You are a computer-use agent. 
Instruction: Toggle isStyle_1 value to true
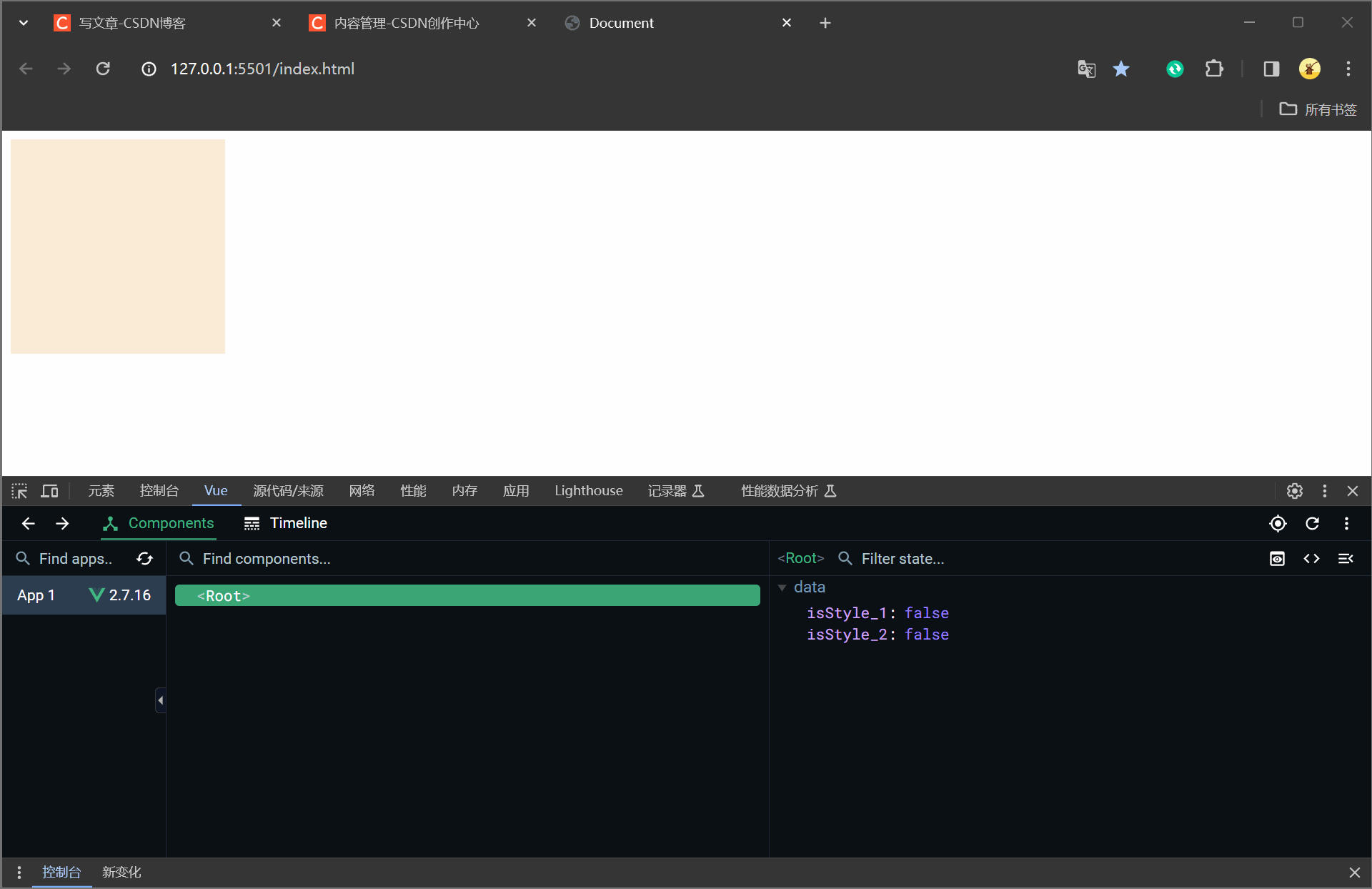[928, 612]
